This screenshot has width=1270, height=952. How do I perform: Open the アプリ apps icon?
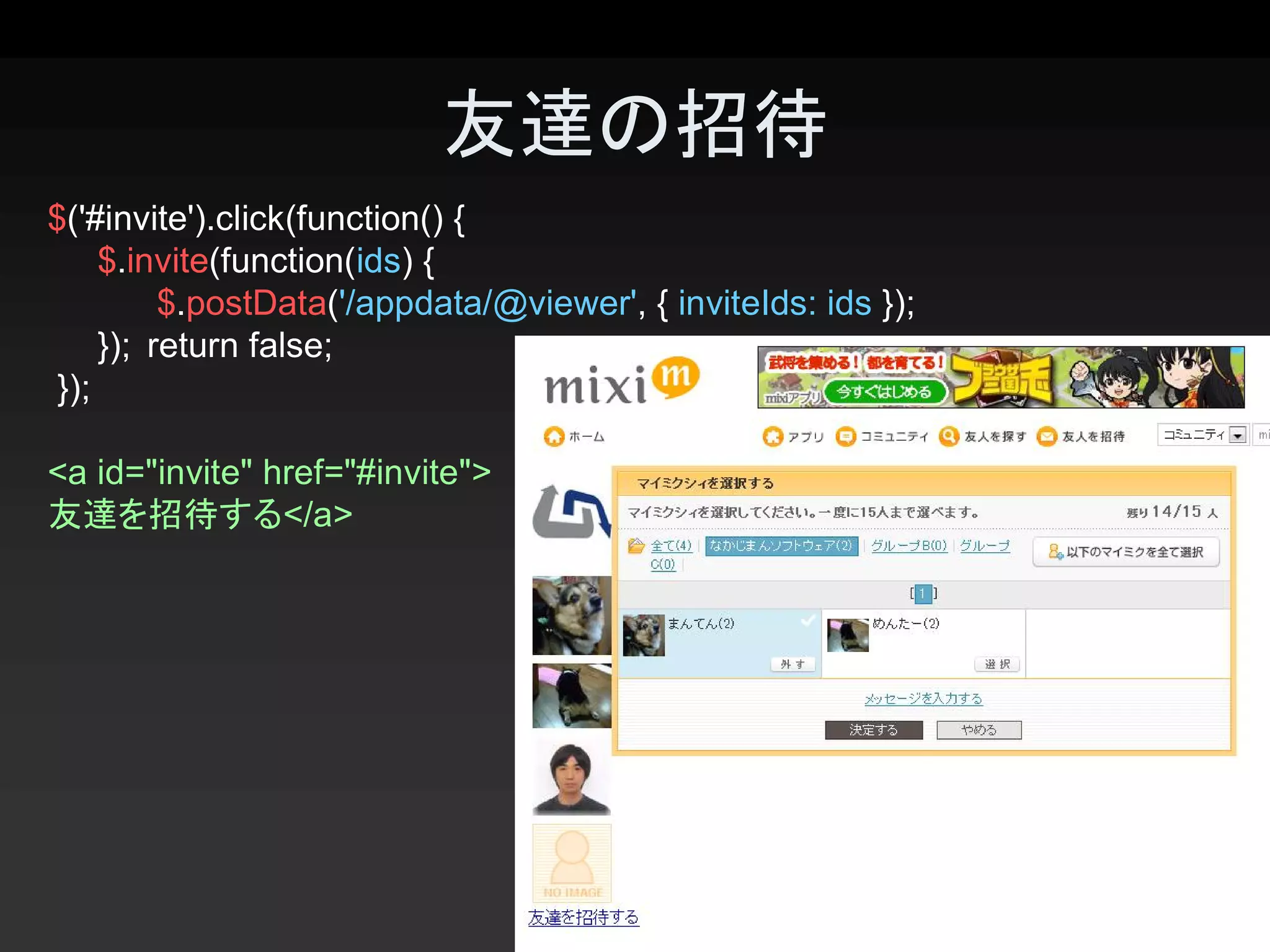coord(773,436)
